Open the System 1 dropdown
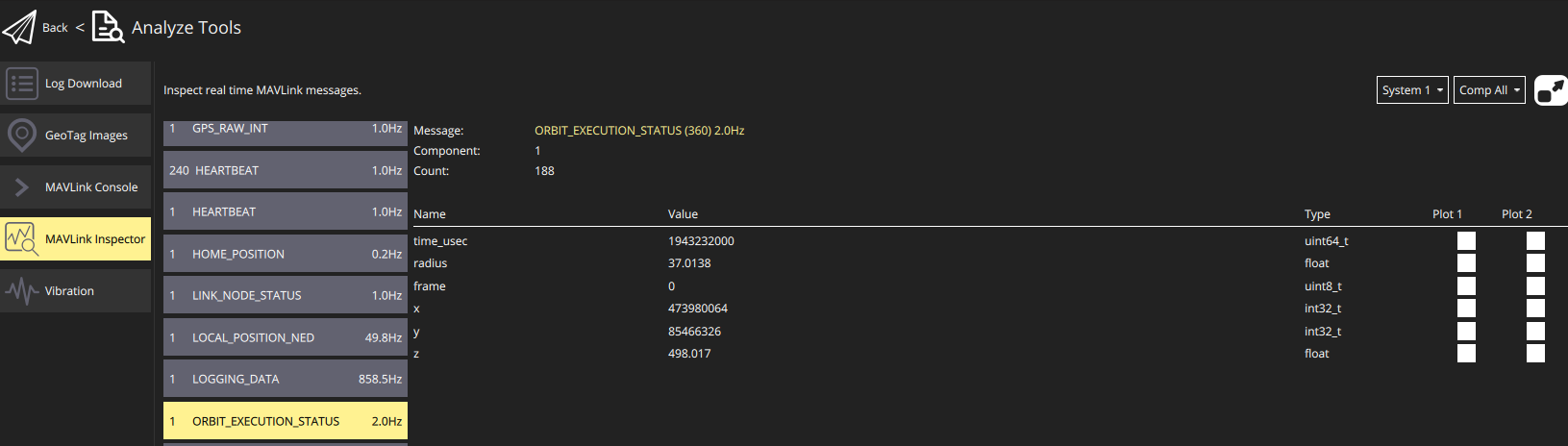 [x=1412, y=90]
